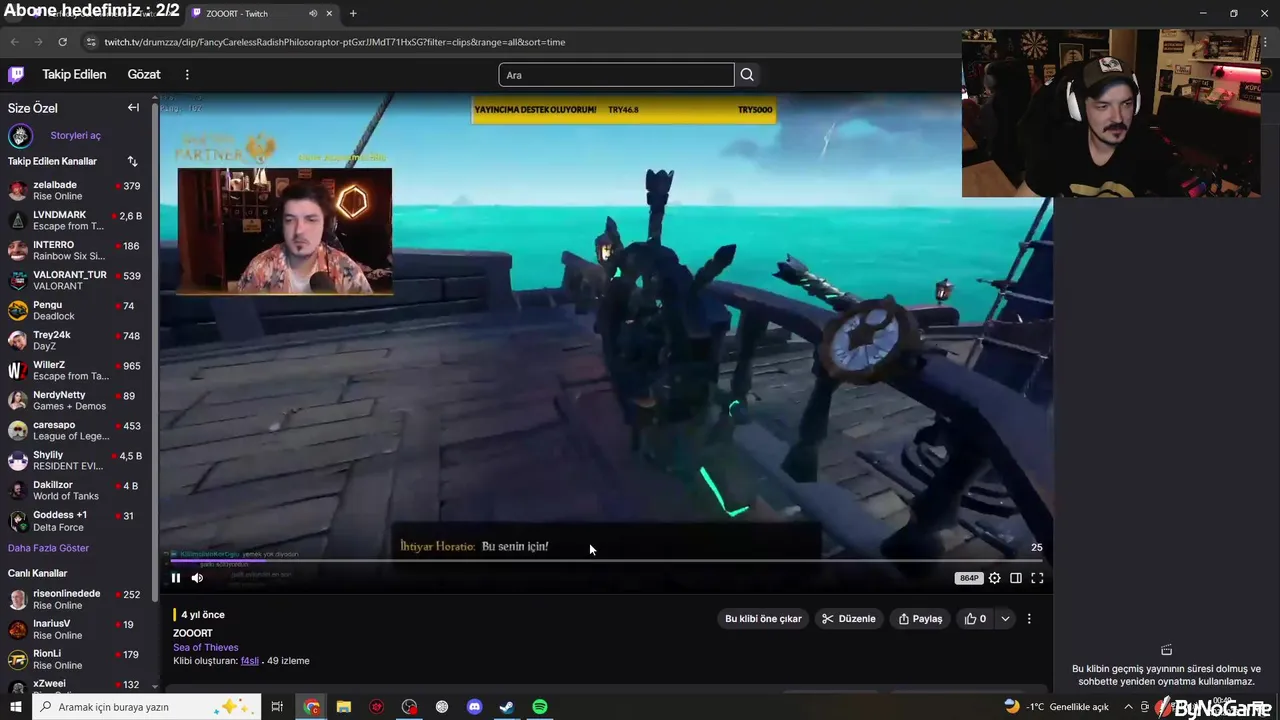Image resolution: width=1280 pixels, height=720 pixels.
Task: Open LVNDMARK channel
Action: pyautogui.click(x=76, y=220)
